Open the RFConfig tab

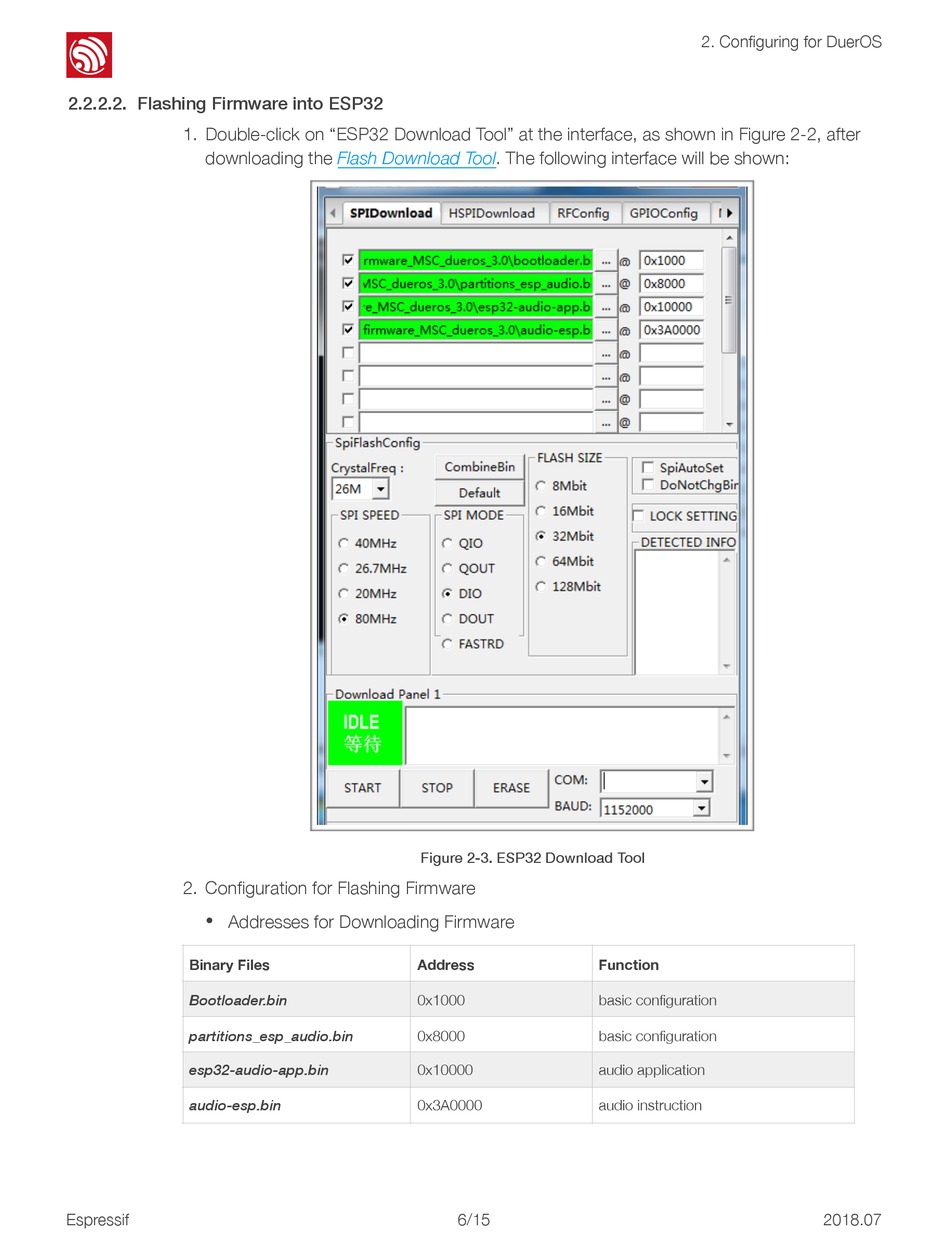click(x=583, y=213)
